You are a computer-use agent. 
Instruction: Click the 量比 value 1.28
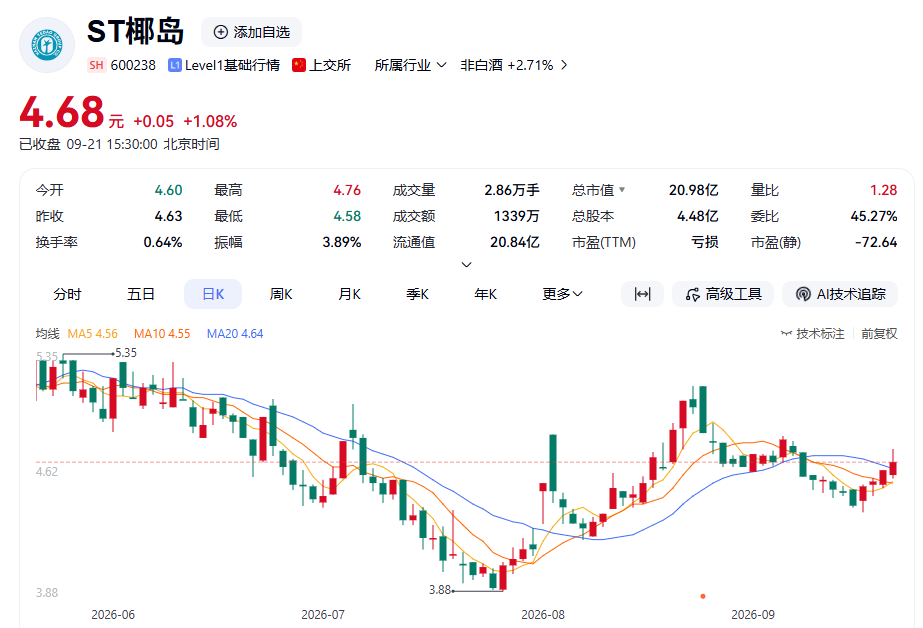click(x=884, y=190)
